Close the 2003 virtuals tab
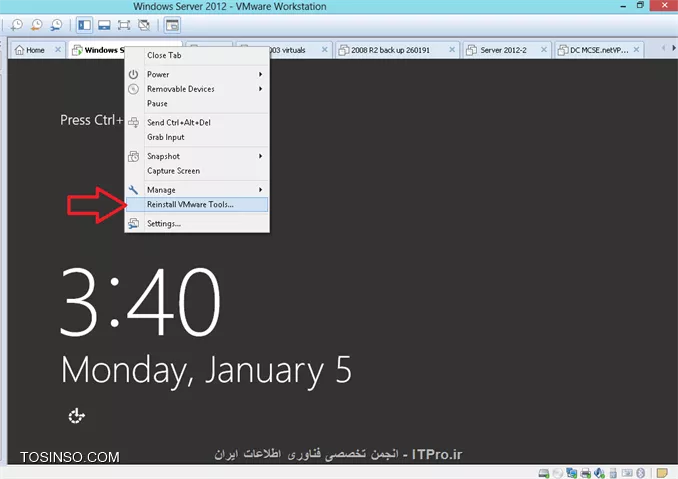 (x=324, y=50)
